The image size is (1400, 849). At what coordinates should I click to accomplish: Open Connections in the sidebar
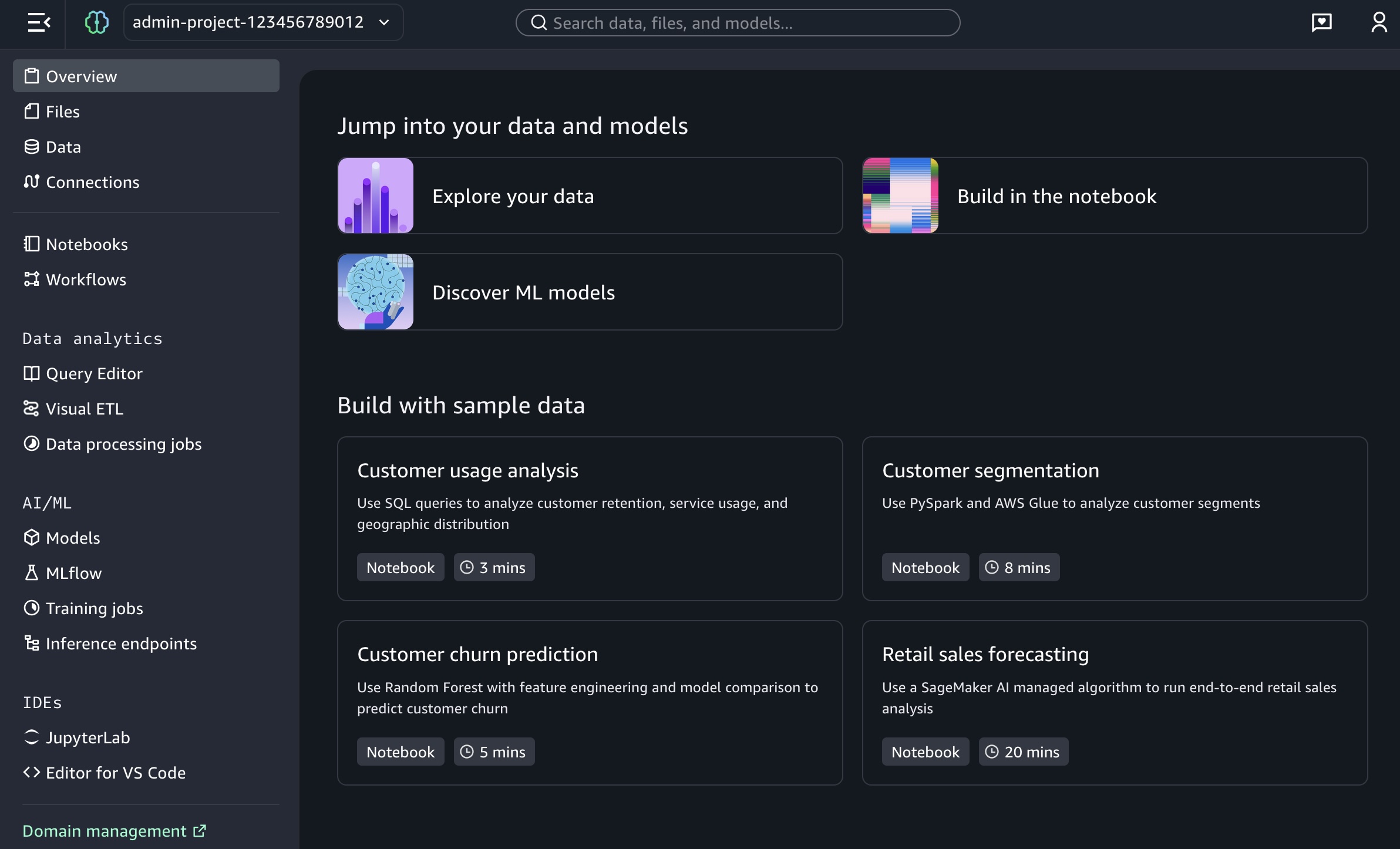point(92,182)
